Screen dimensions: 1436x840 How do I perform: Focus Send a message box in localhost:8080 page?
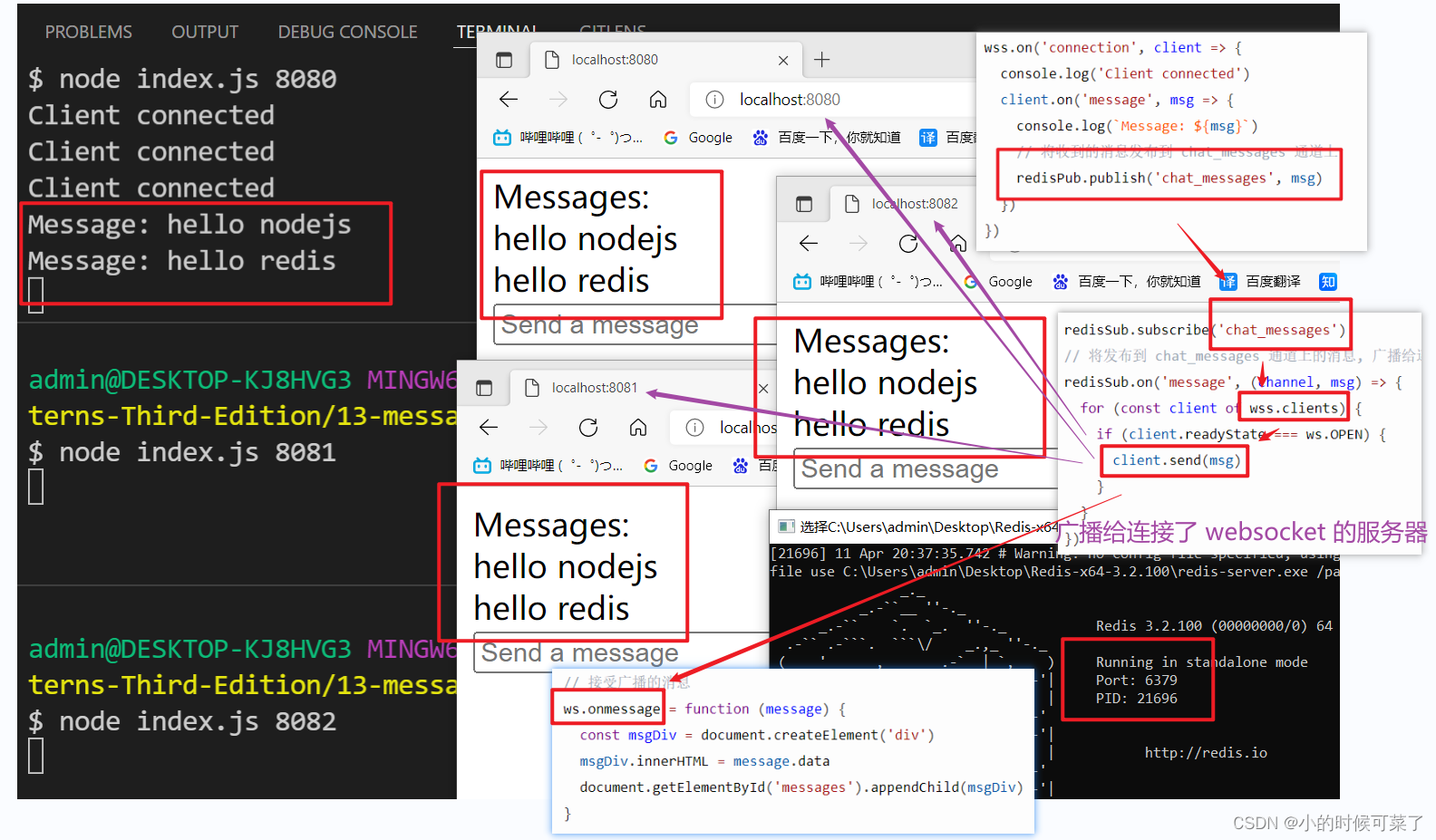tap(635, 324)
